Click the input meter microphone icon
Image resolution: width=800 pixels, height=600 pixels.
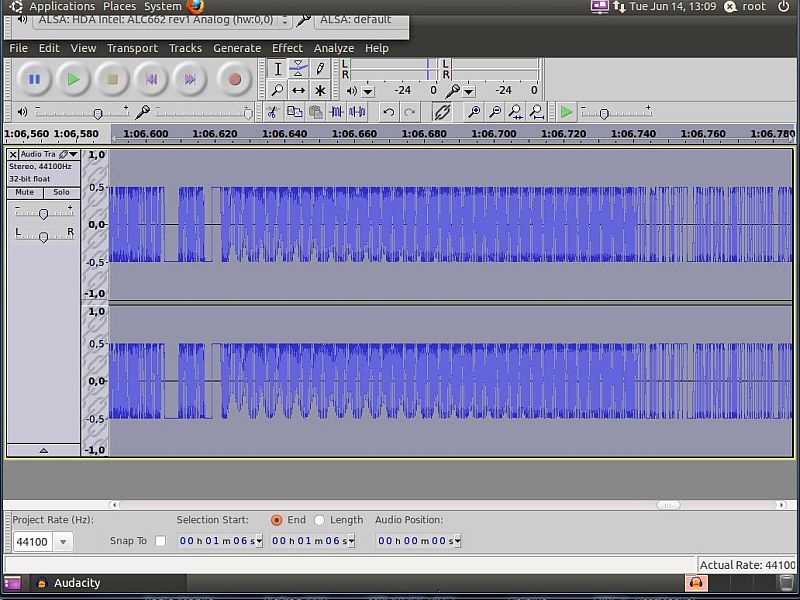pos(452,91)
